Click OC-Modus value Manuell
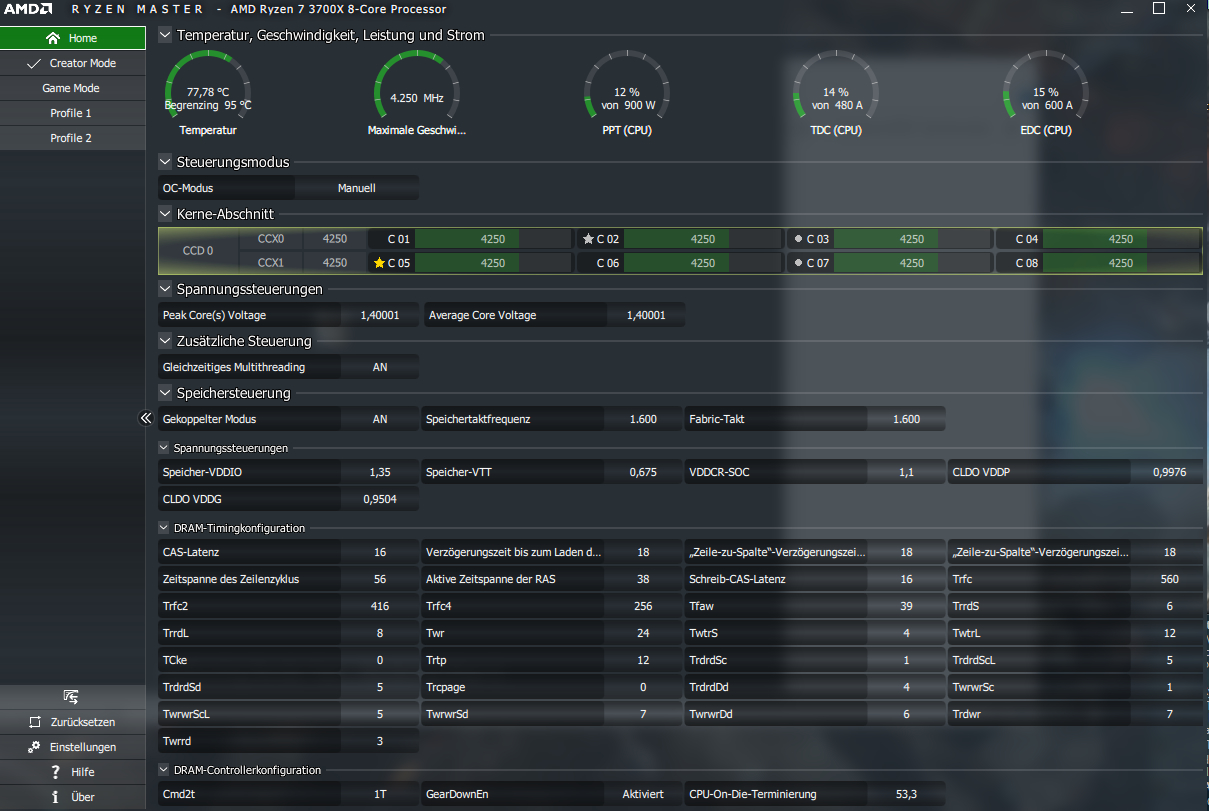1209x811 pixels. click(356, 188)
